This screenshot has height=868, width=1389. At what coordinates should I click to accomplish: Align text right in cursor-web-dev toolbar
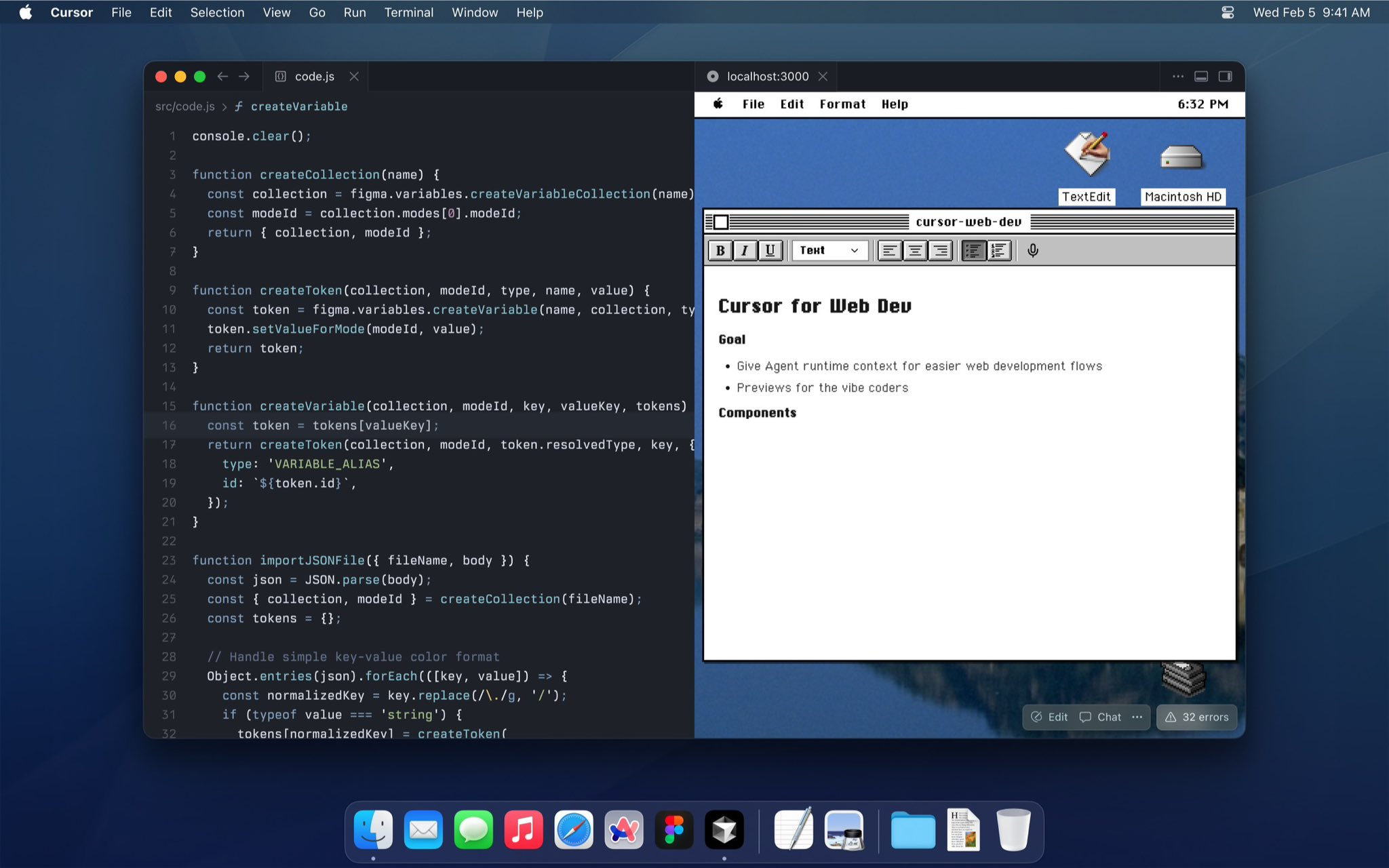coord(940,251)
